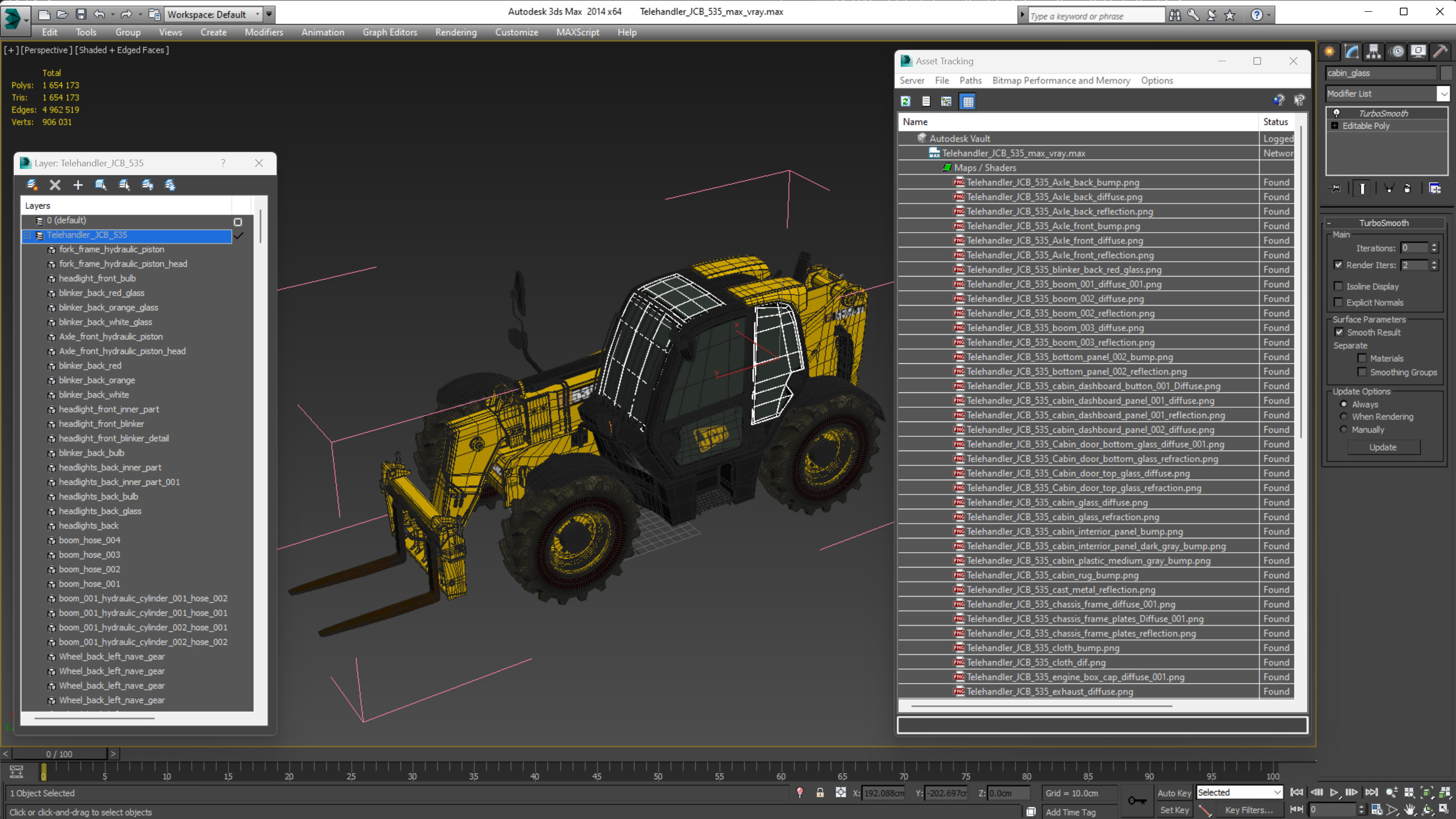The image size is (1456, 819).
Task: Switch to the Utilities panel hammer icon
Action: click(x=1440, y=52)
